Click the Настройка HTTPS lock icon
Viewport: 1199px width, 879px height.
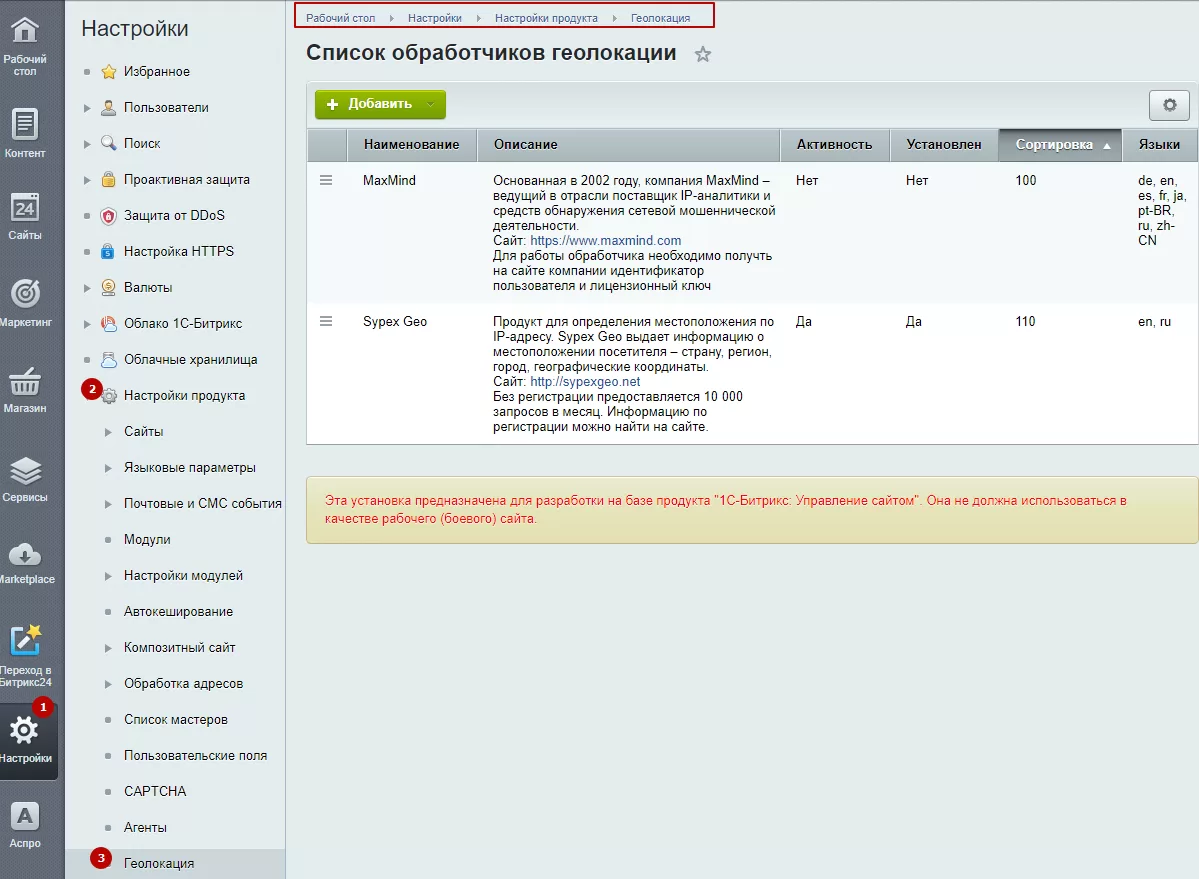click(x=109, y=251)
